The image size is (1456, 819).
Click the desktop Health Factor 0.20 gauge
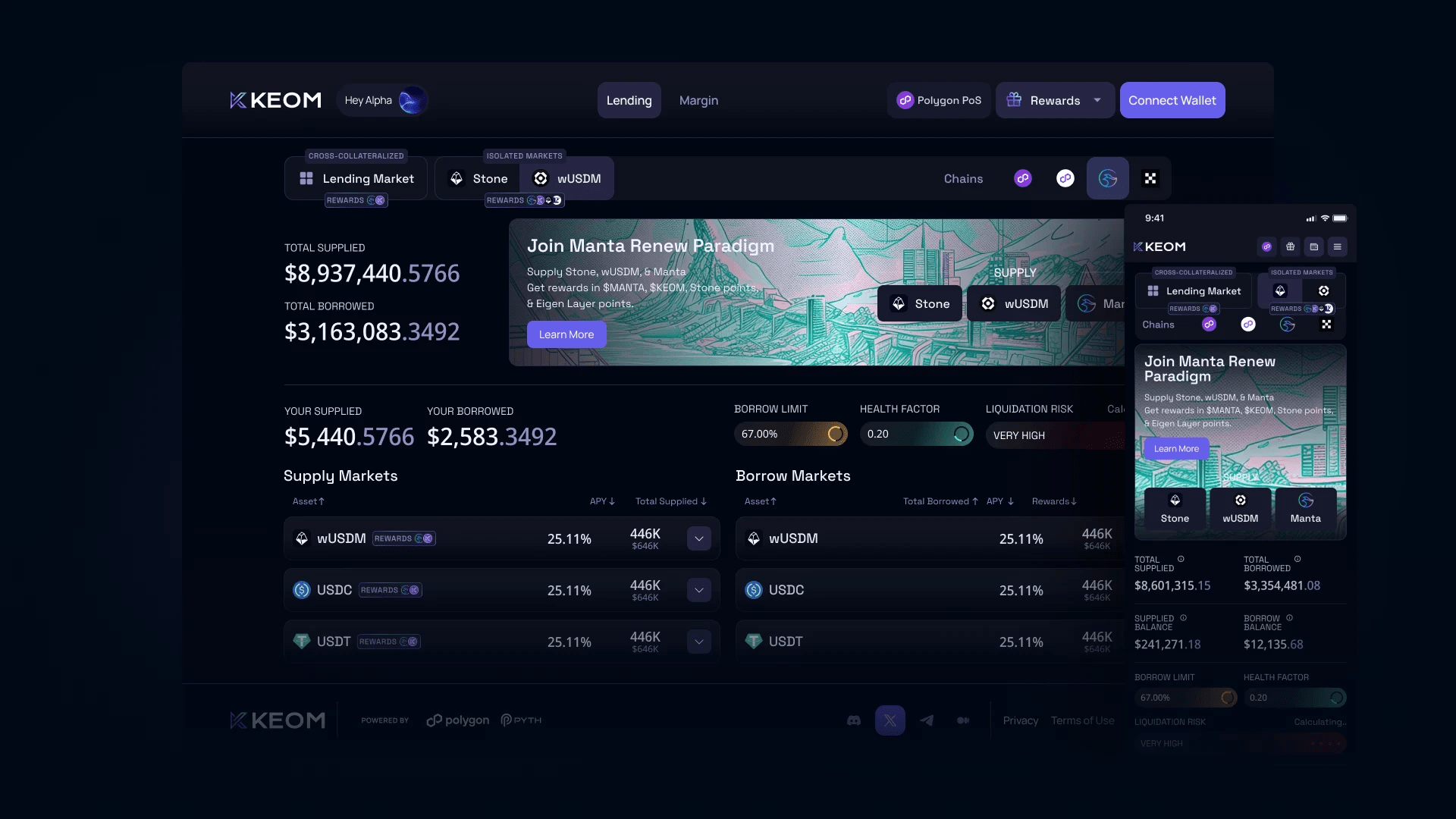coord(917,434)
